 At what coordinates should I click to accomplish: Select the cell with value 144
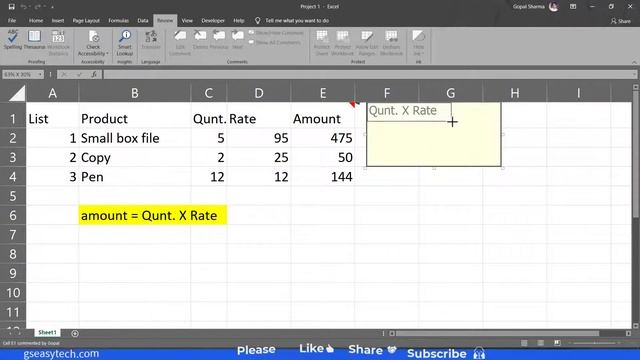pyautogui.click(x=323, y=177)
